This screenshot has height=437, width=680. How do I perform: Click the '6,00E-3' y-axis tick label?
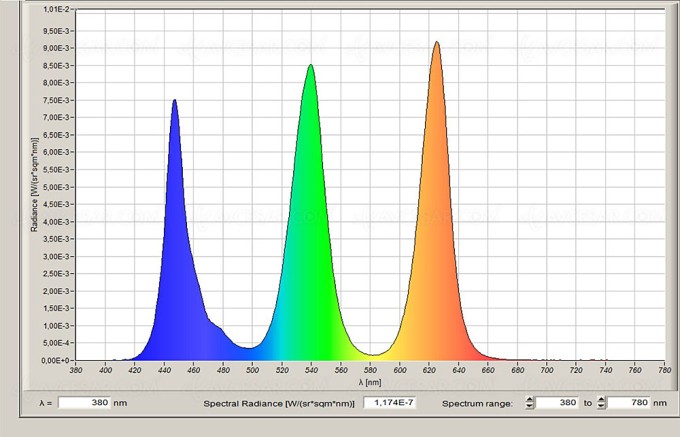tap(58, 152)
